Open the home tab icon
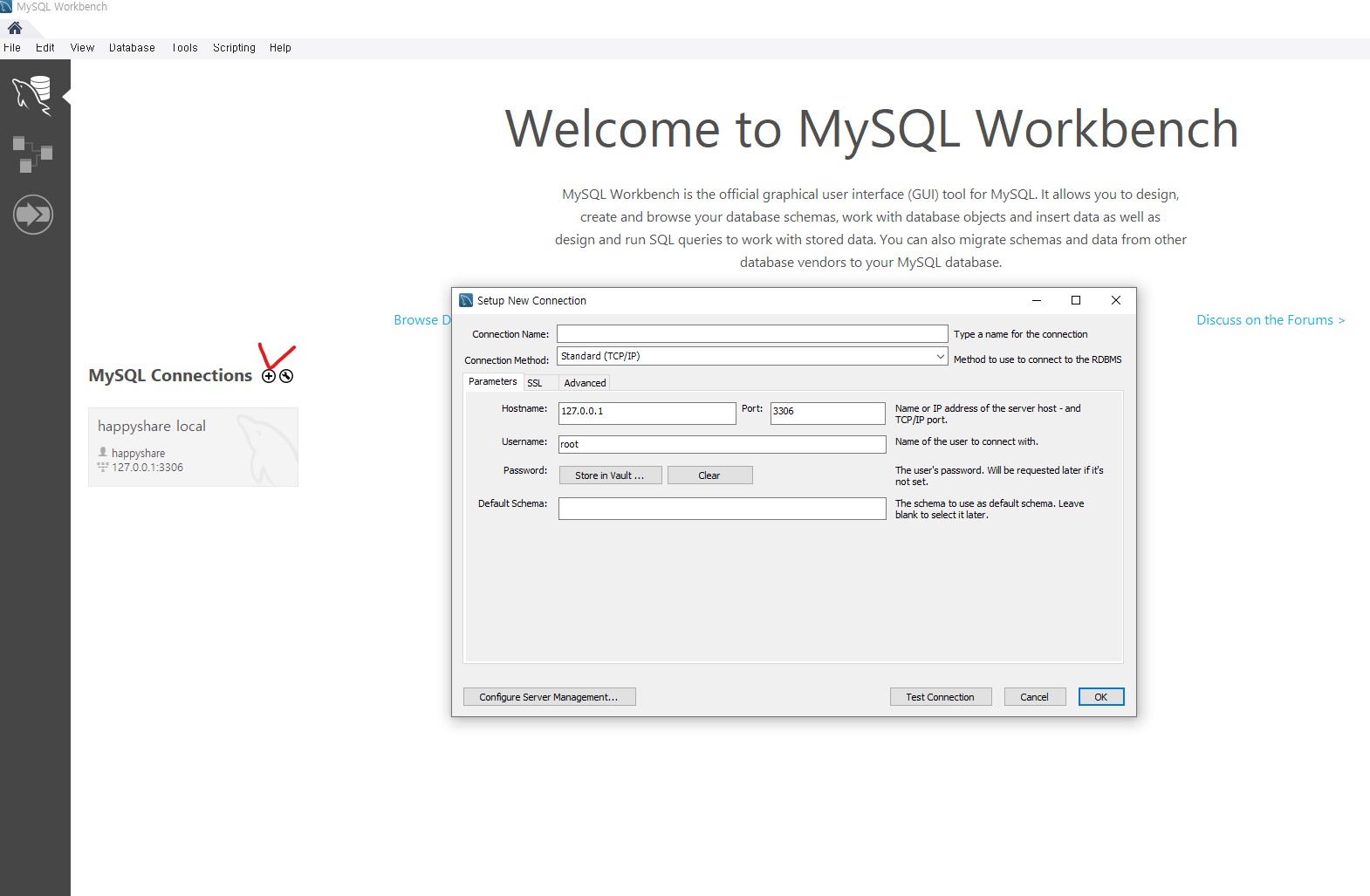 (x=15, y=28)
